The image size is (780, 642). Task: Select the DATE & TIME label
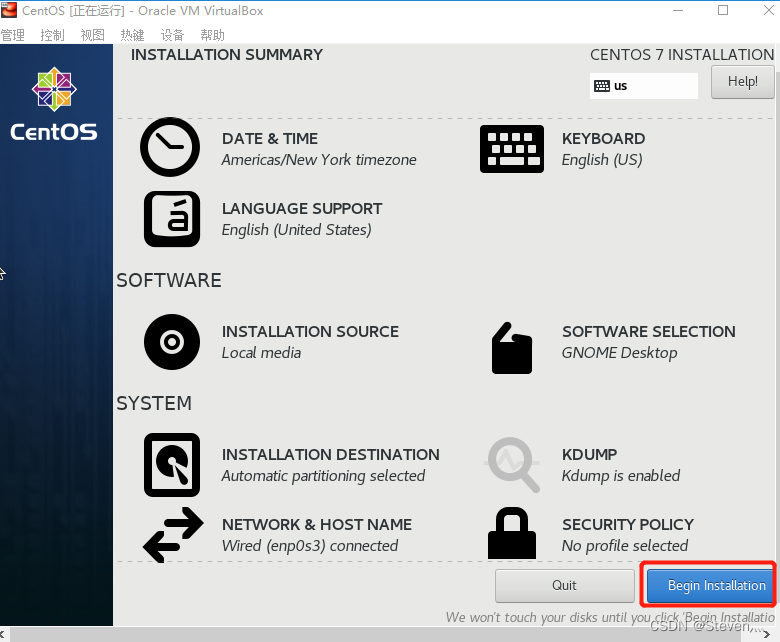270,139
